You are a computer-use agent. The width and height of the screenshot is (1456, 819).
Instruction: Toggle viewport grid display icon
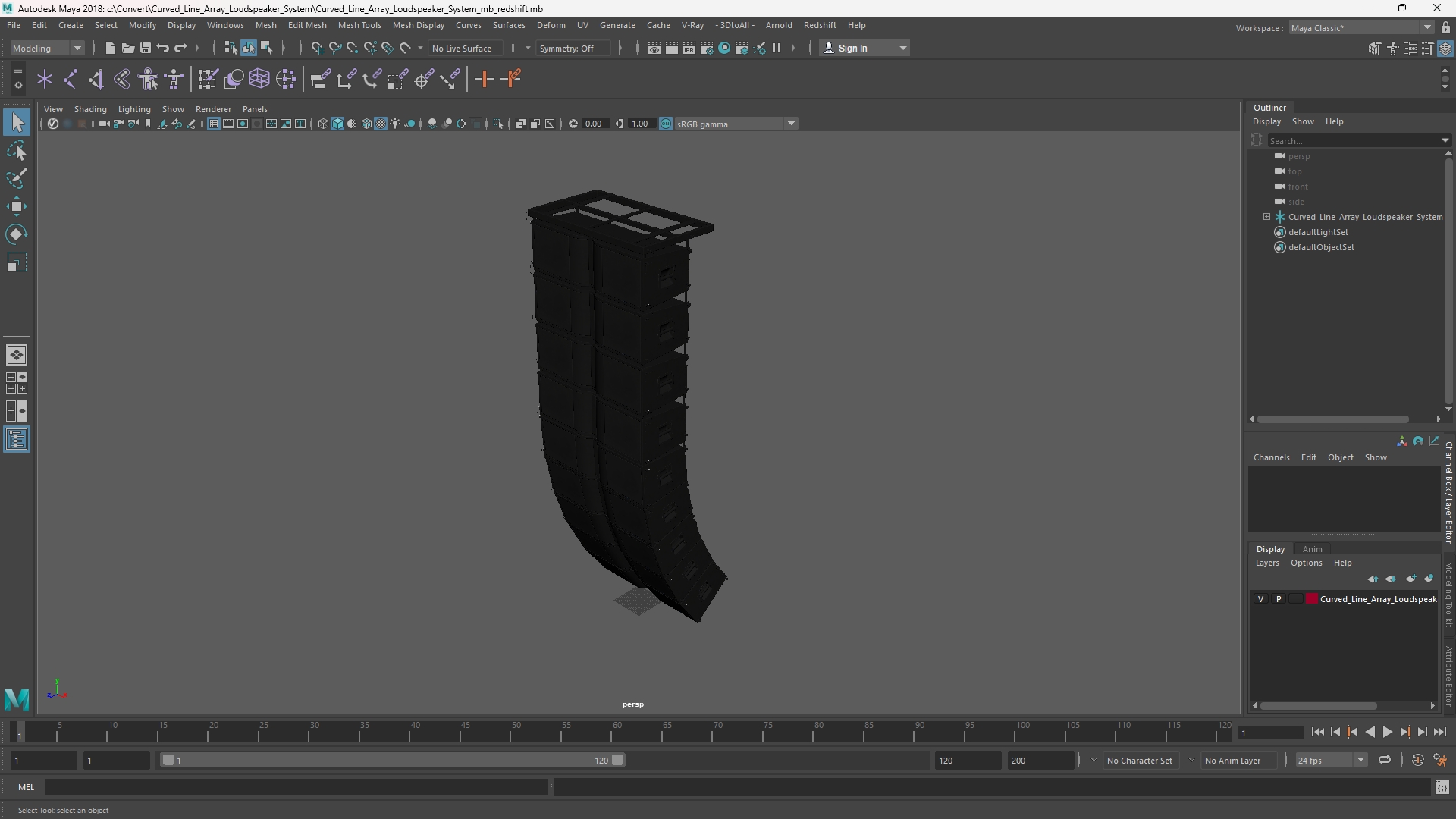(214, 124)
